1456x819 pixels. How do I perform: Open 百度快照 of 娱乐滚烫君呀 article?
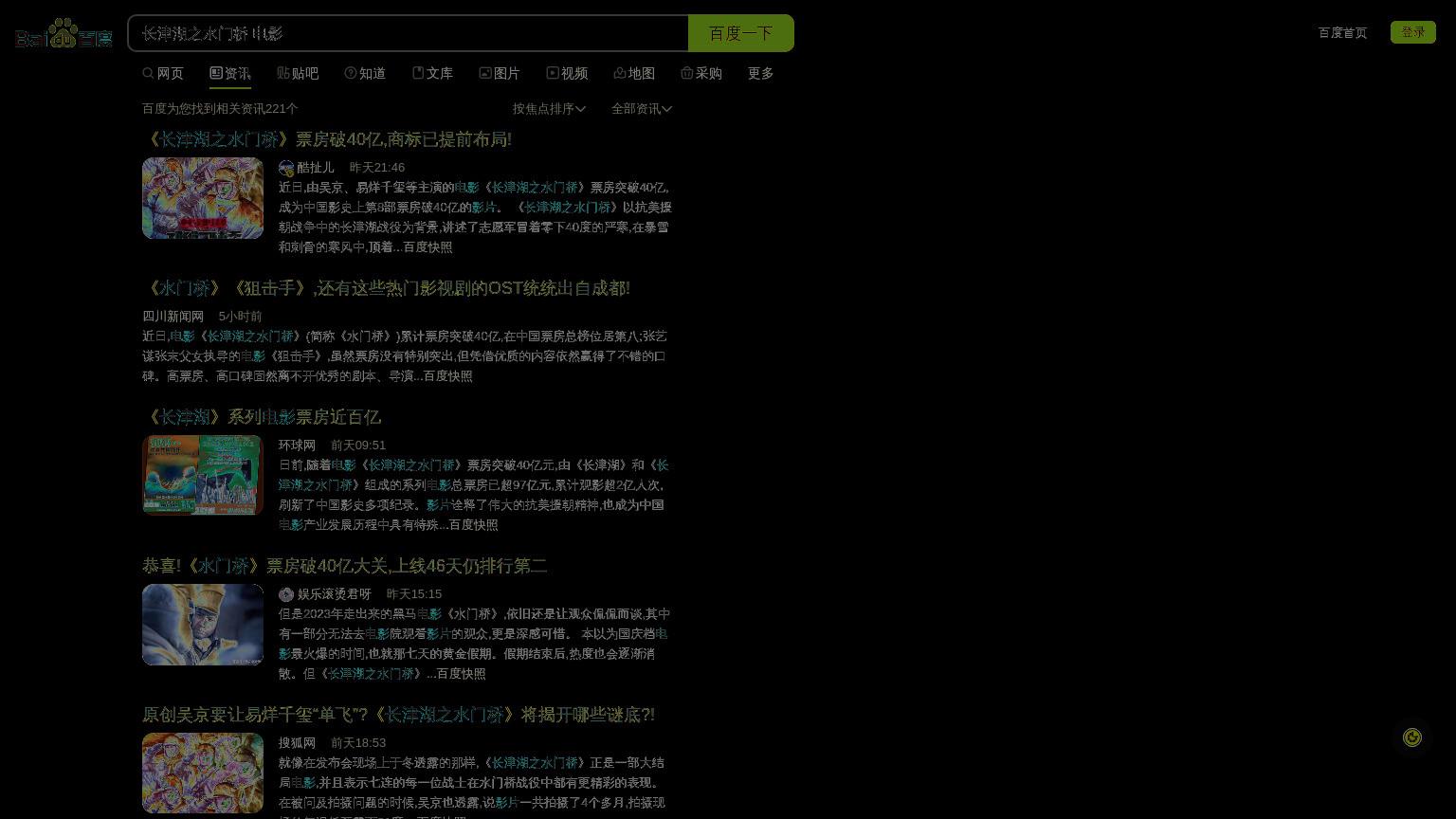[x=461, y=674]
